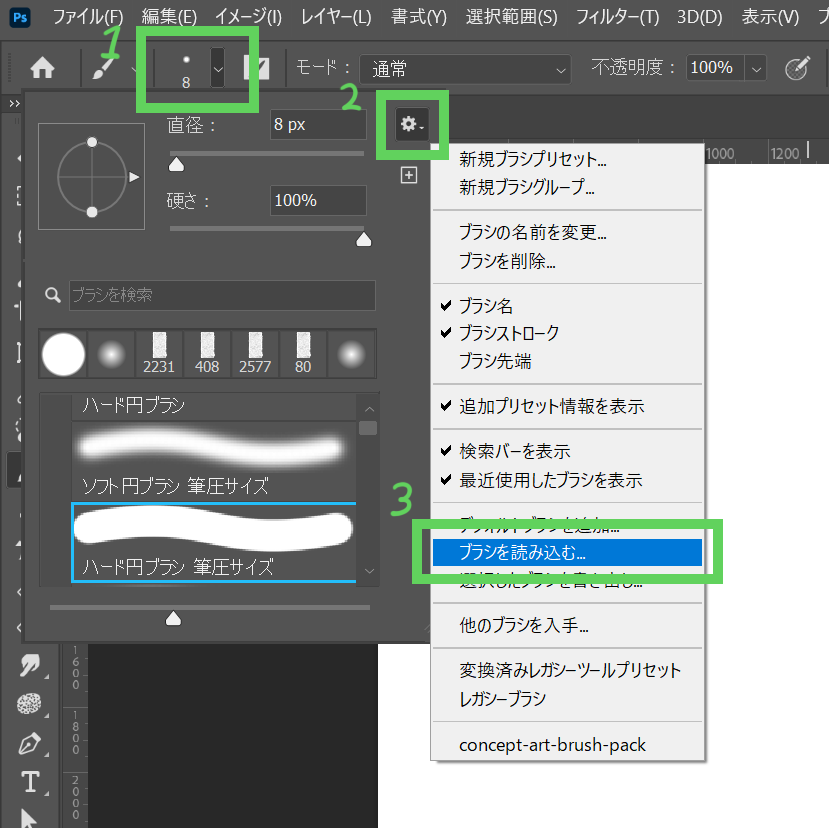Toggle the ブラシストローク display option
Viewport: 829px width, 828px height.
508,333
